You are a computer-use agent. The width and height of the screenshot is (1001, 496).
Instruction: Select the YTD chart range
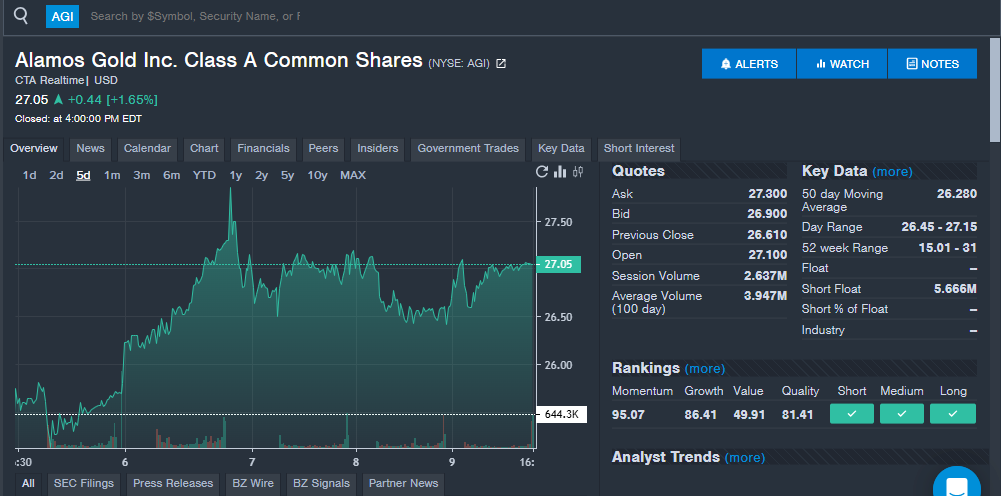click(x=204, y=176)
